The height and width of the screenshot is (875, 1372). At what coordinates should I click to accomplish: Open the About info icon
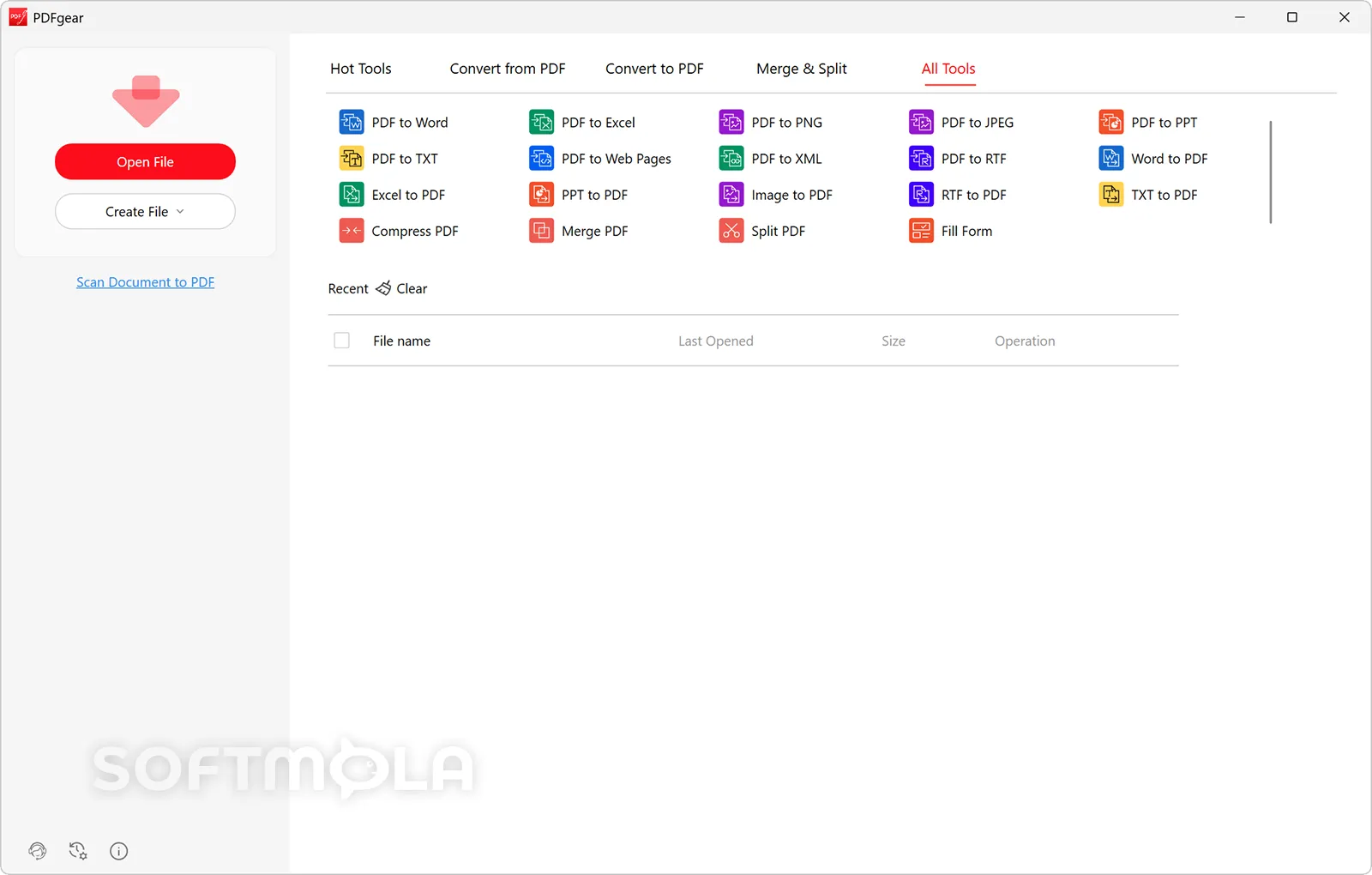click(x=119, y=851)
